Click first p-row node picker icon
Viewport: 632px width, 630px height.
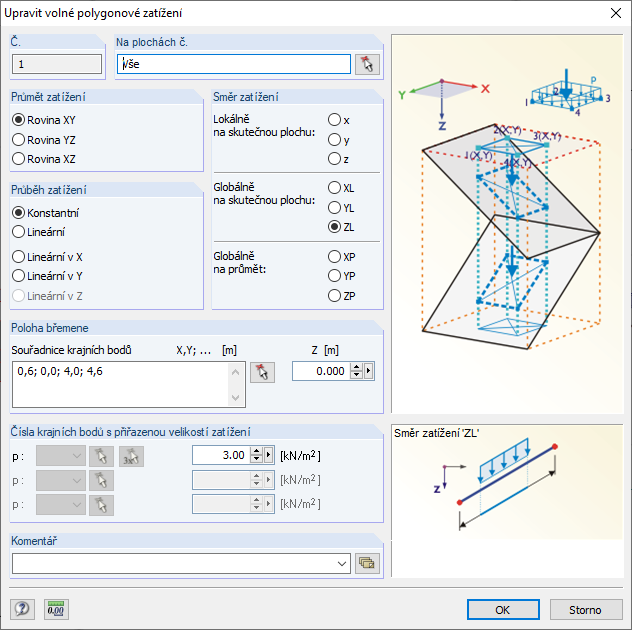coord(101,456)
